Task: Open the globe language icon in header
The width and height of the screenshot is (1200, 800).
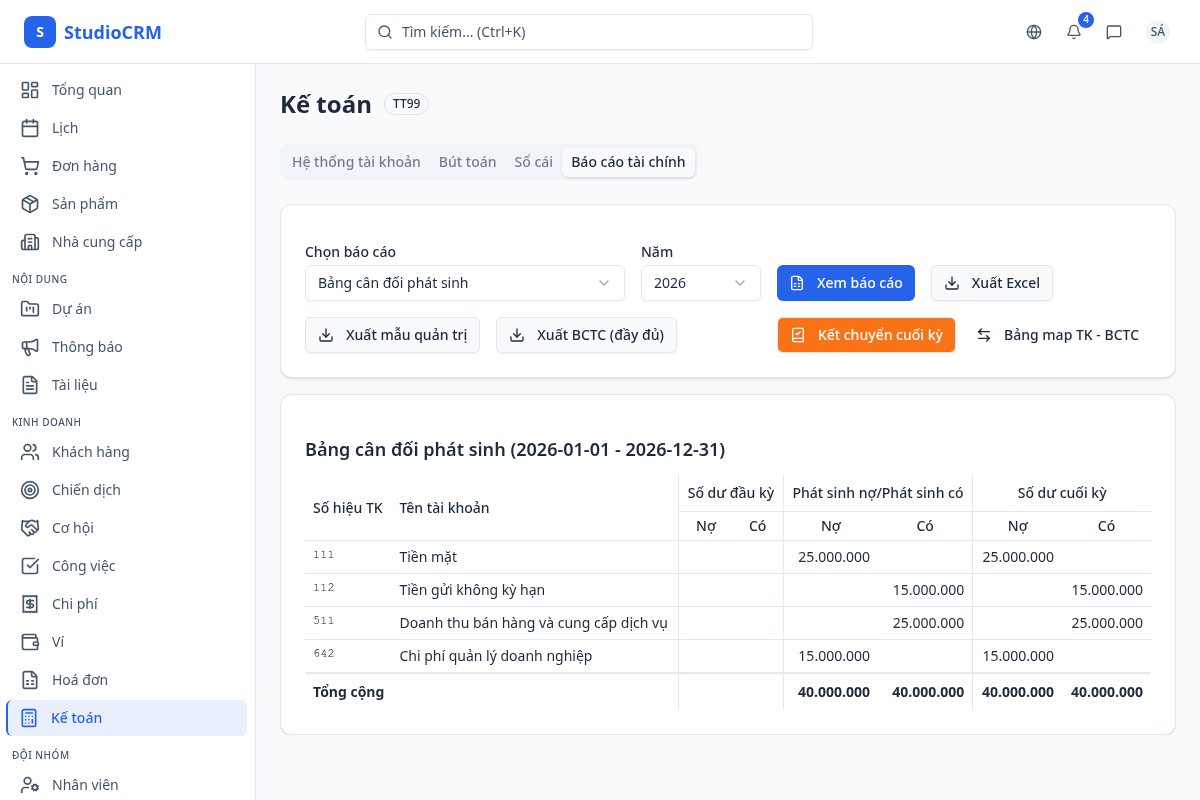Action: (1033, 31)
